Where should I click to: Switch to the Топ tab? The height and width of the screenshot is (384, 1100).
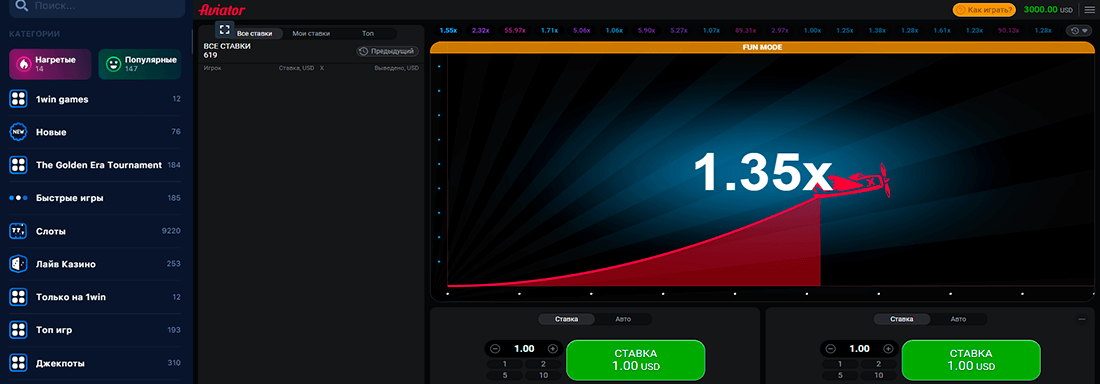click(x=368, y=34)
